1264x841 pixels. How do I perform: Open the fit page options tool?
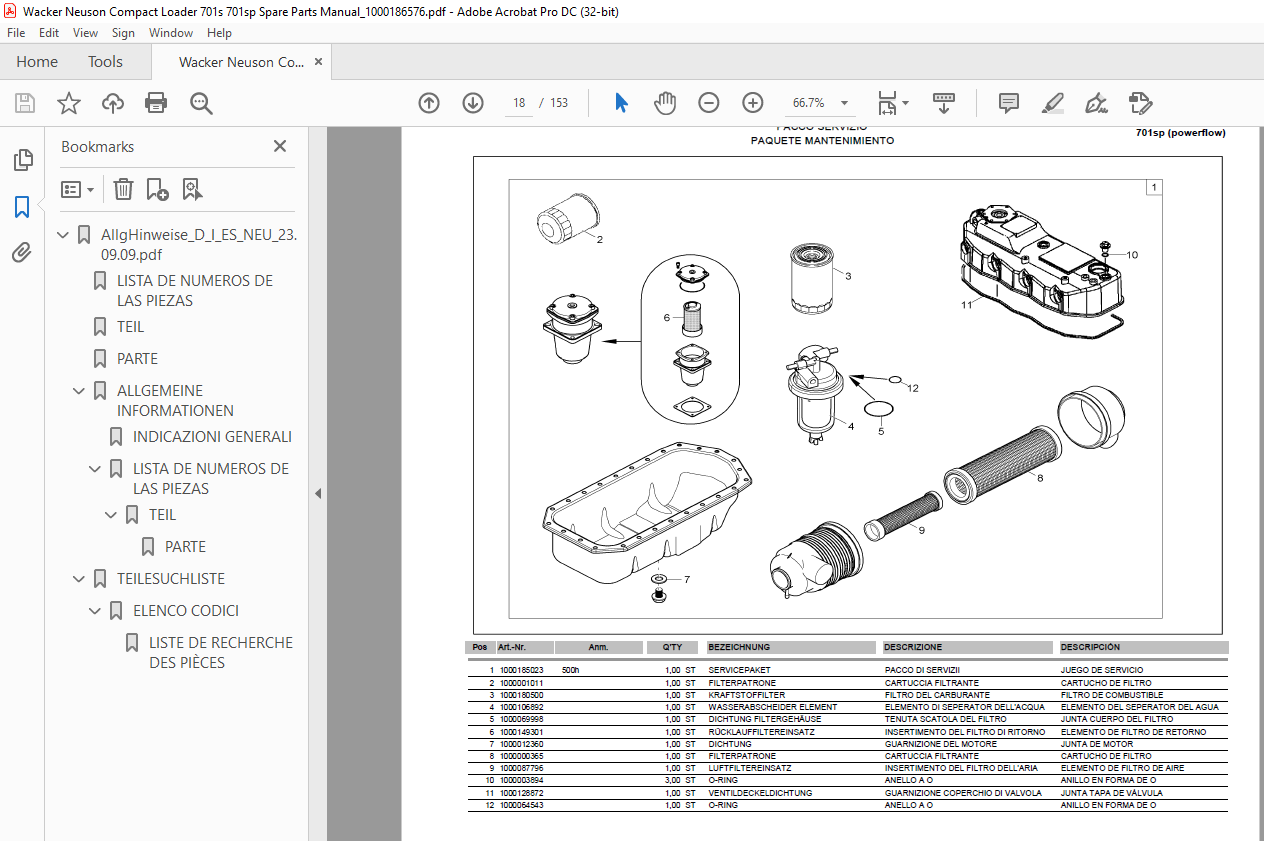click(893, 103)
